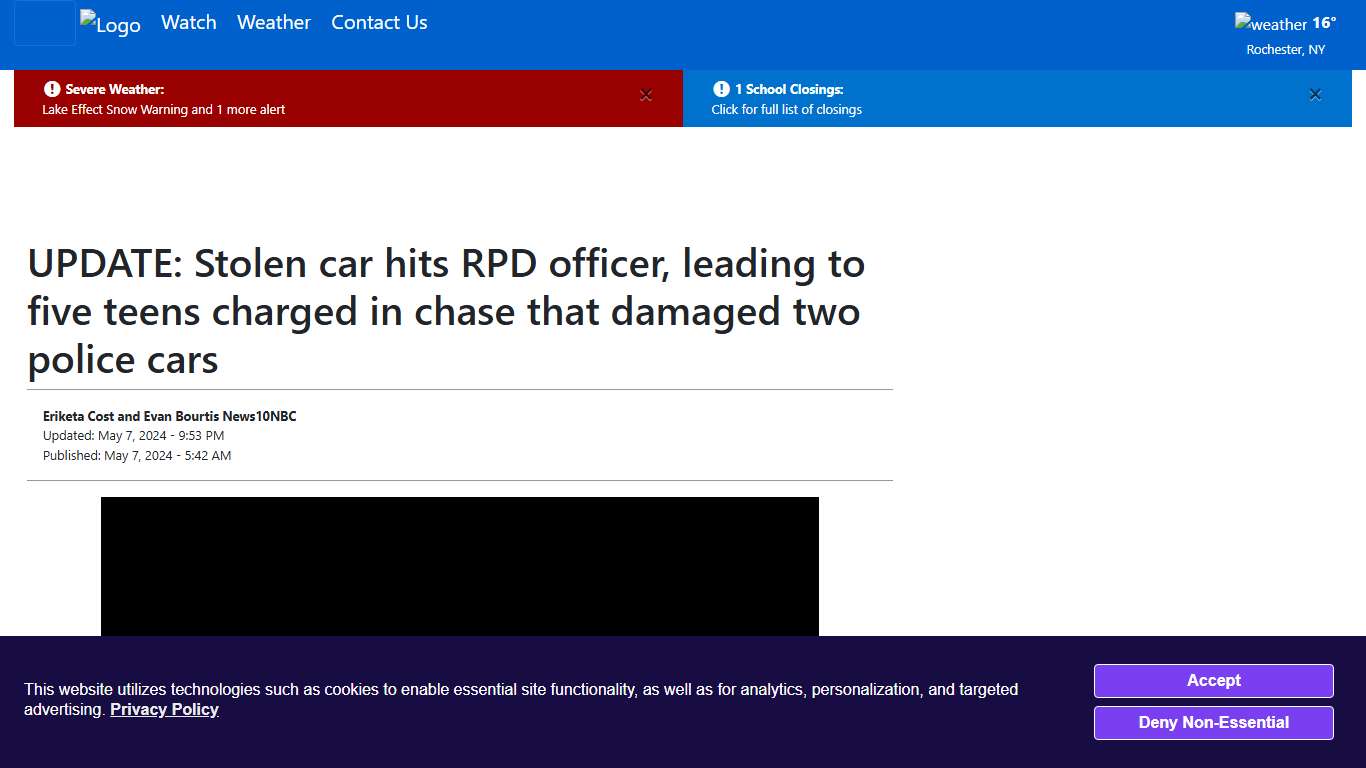Click the Rochester, NY location label
The height and width of the screenshot is (768, 1366).
click(1285, 48)
